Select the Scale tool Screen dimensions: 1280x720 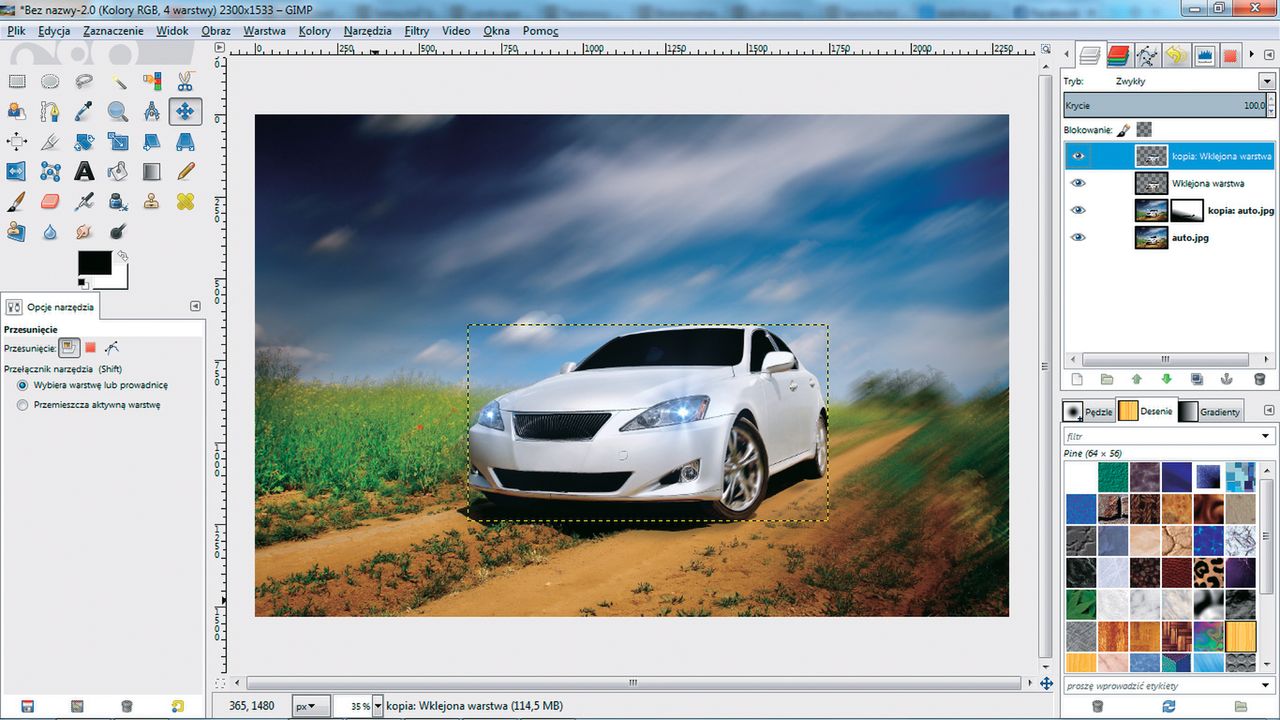click(118, 141)
